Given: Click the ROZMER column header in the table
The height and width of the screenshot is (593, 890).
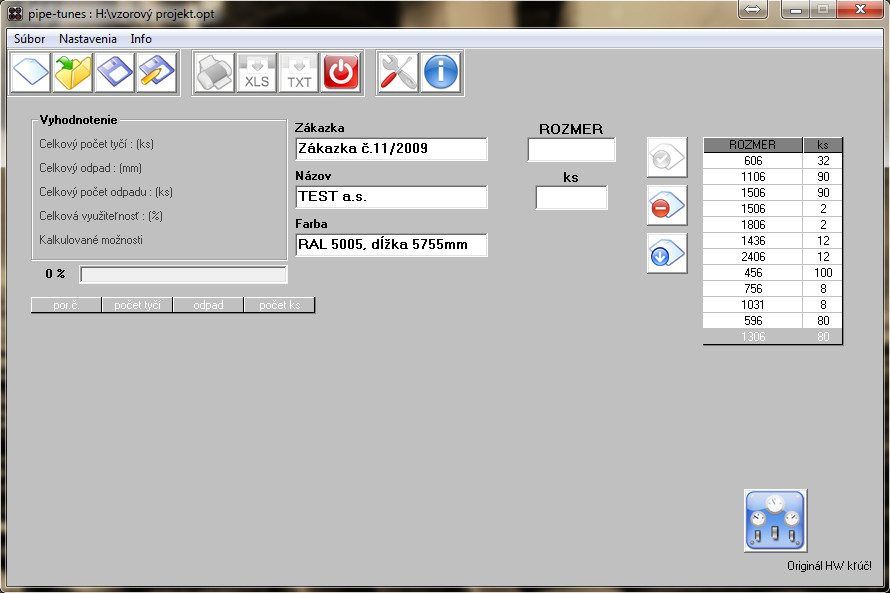Looking at the screenshot, I should (x=753, y=145).
